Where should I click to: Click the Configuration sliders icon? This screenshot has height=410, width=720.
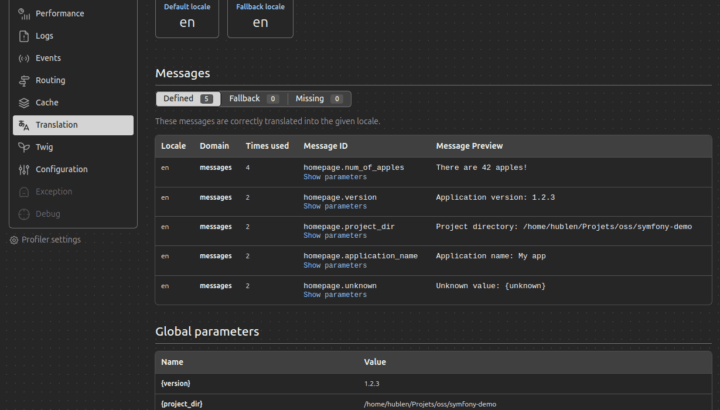pos(24,169)
